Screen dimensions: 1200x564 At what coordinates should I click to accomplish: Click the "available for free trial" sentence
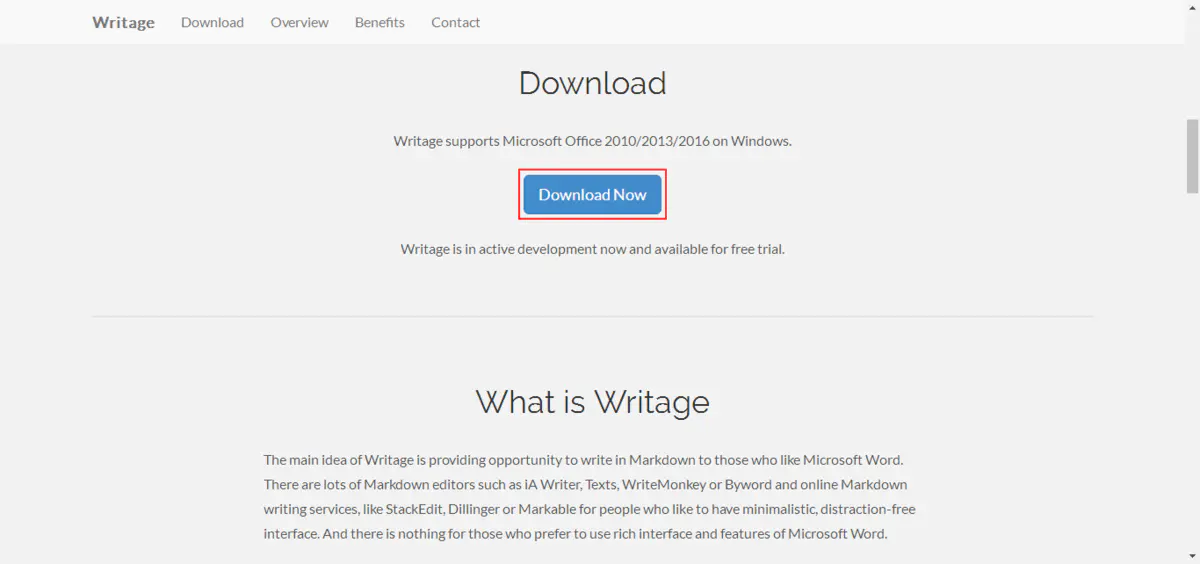click(593, 249)
